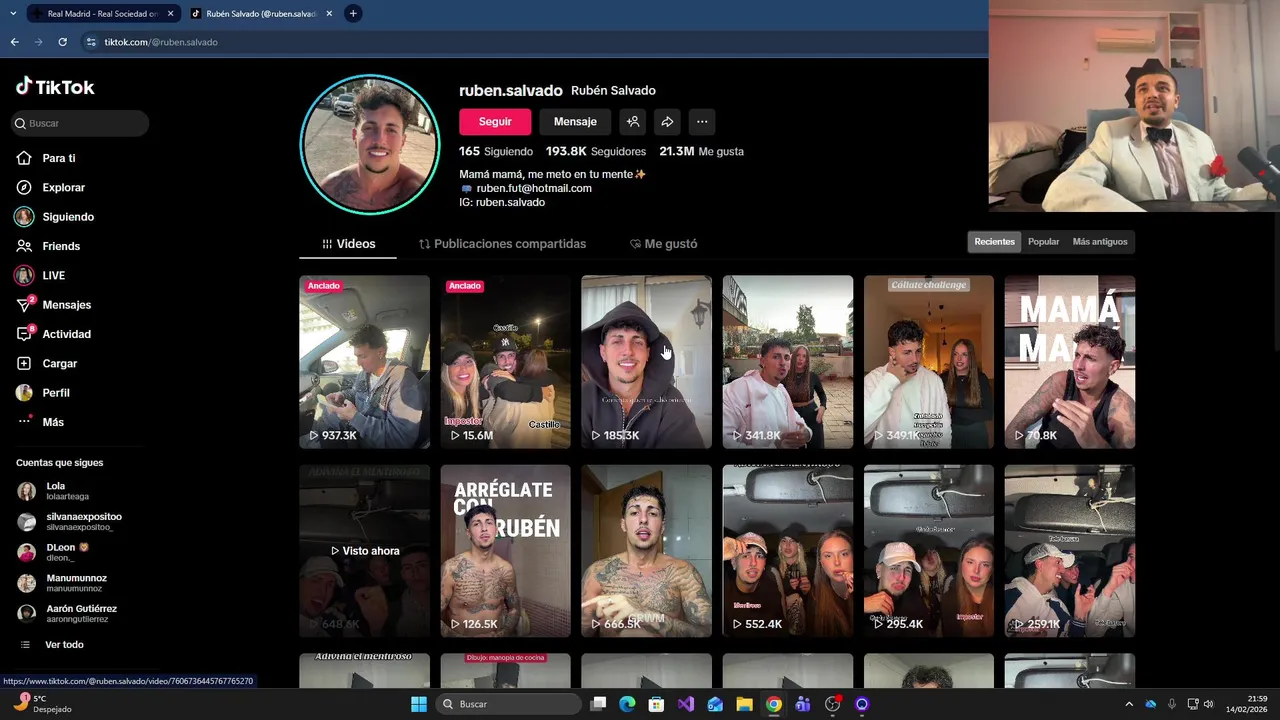Open the 193.8K Seguidores list
Viewport: 1280px width, 720px height.
pos(596,151)
